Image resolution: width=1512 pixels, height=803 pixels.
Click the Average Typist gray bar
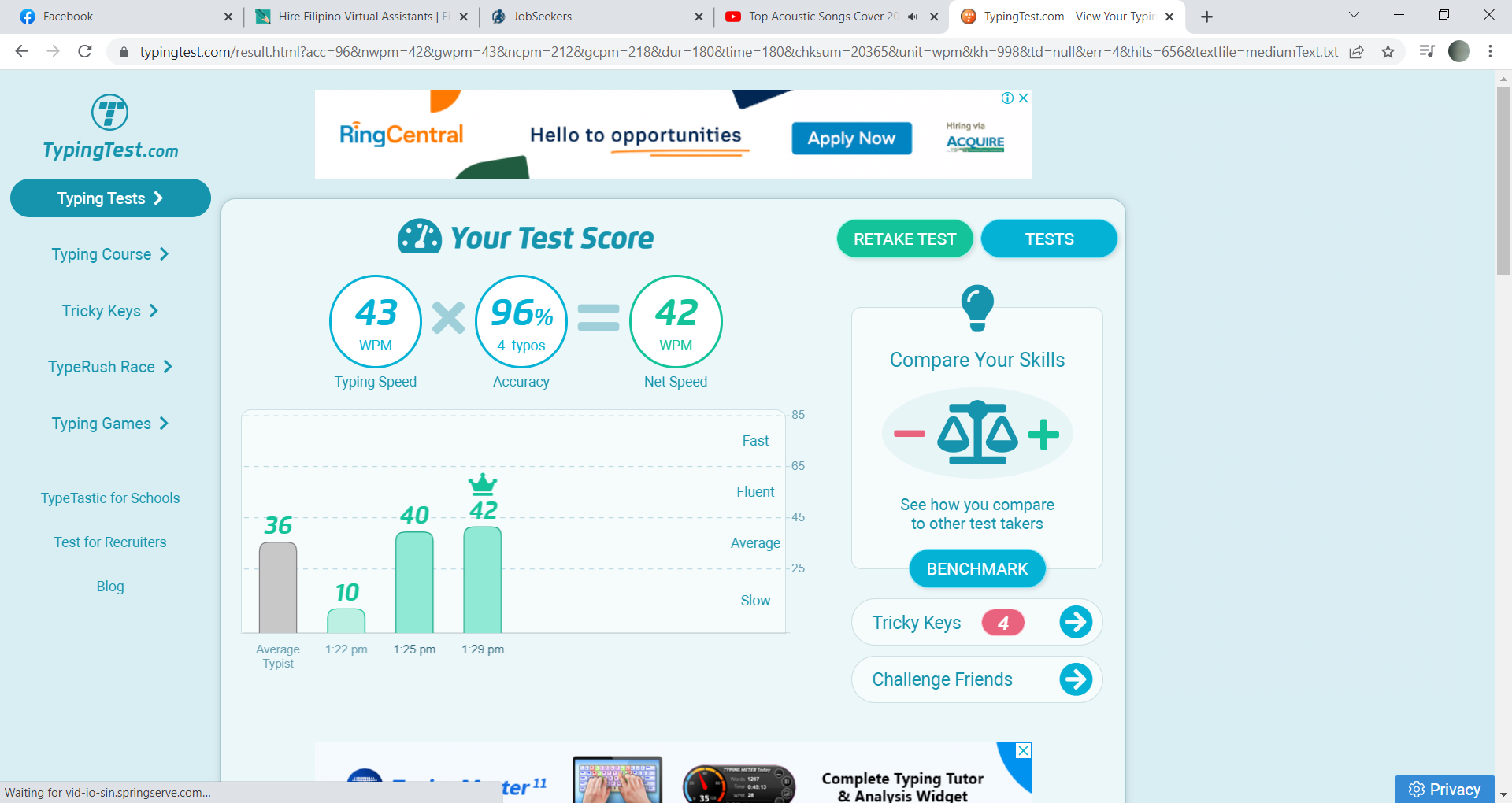coord(278,587)
